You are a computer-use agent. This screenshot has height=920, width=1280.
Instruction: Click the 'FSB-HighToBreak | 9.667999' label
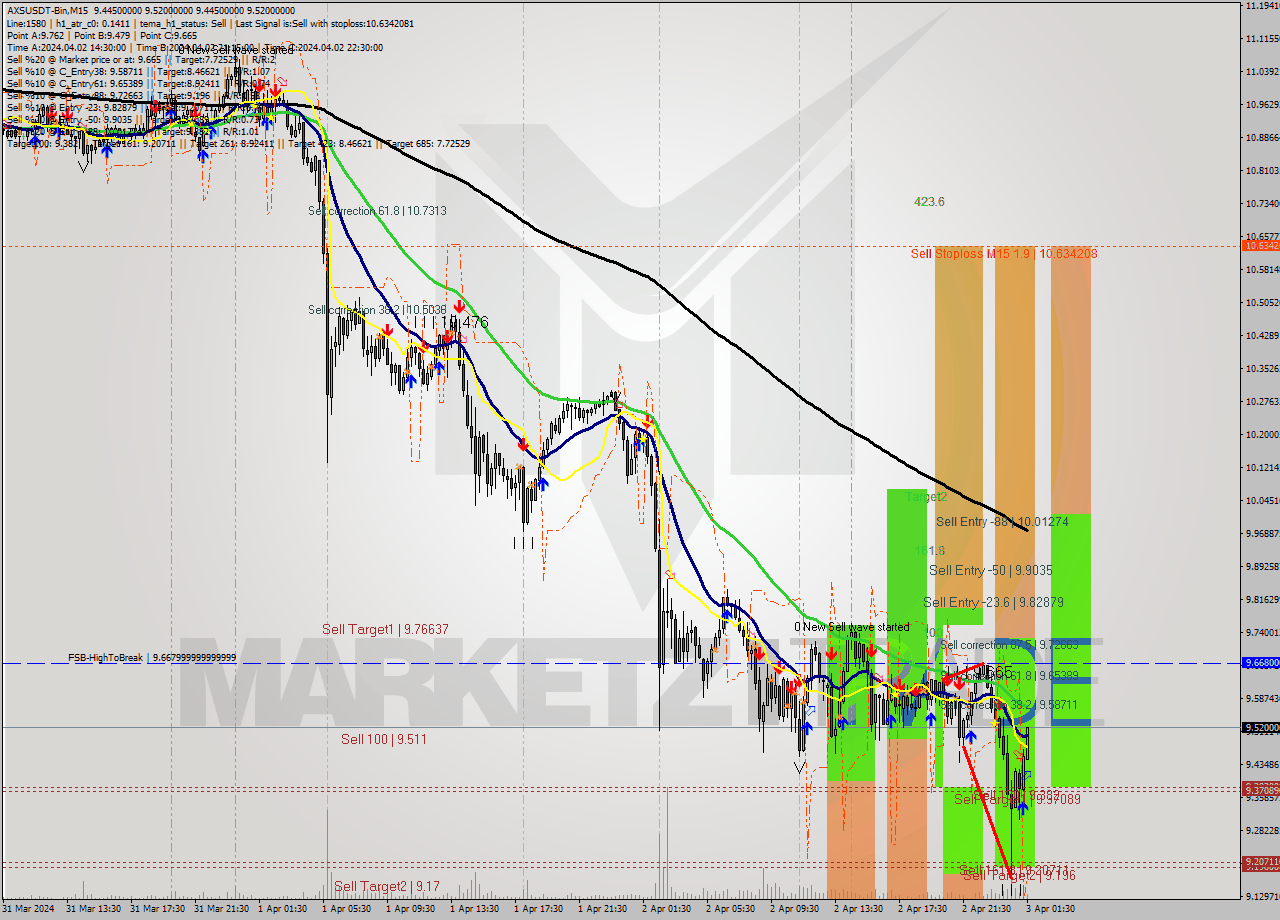(152, 658)
